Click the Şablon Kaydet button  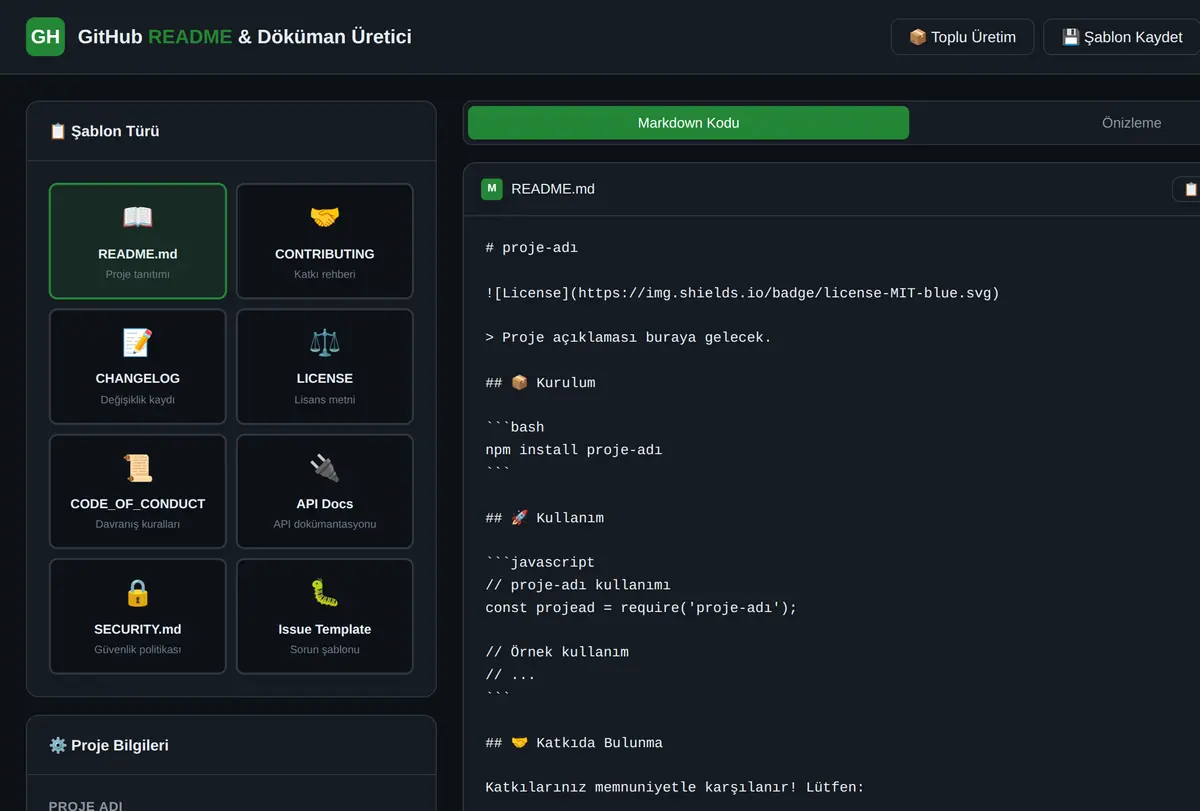[1121, 37]
